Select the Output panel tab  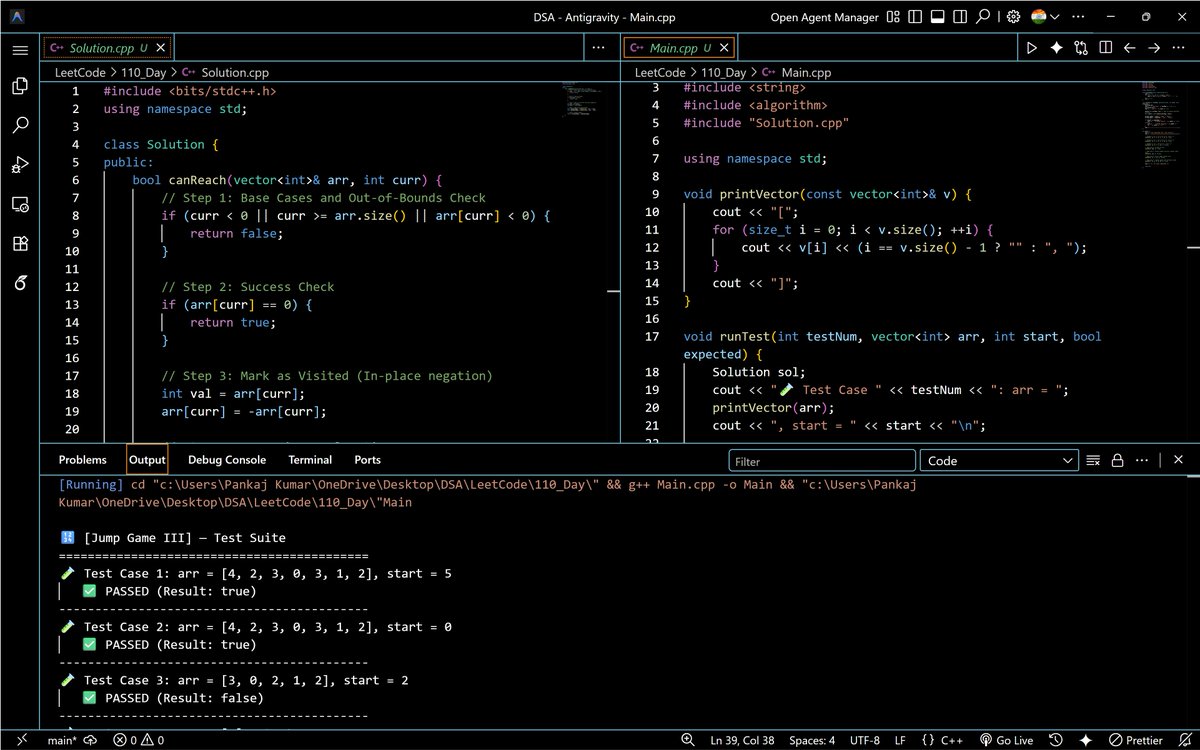147,460
